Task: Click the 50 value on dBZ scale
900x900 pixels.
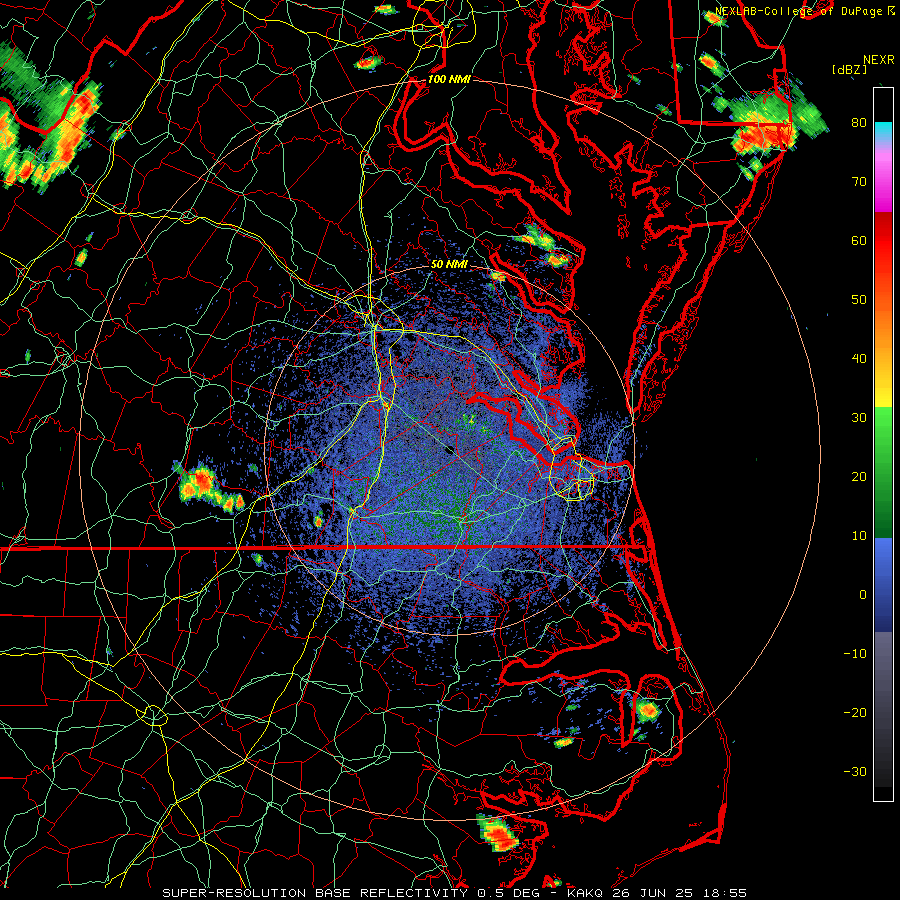Action: 859,300
